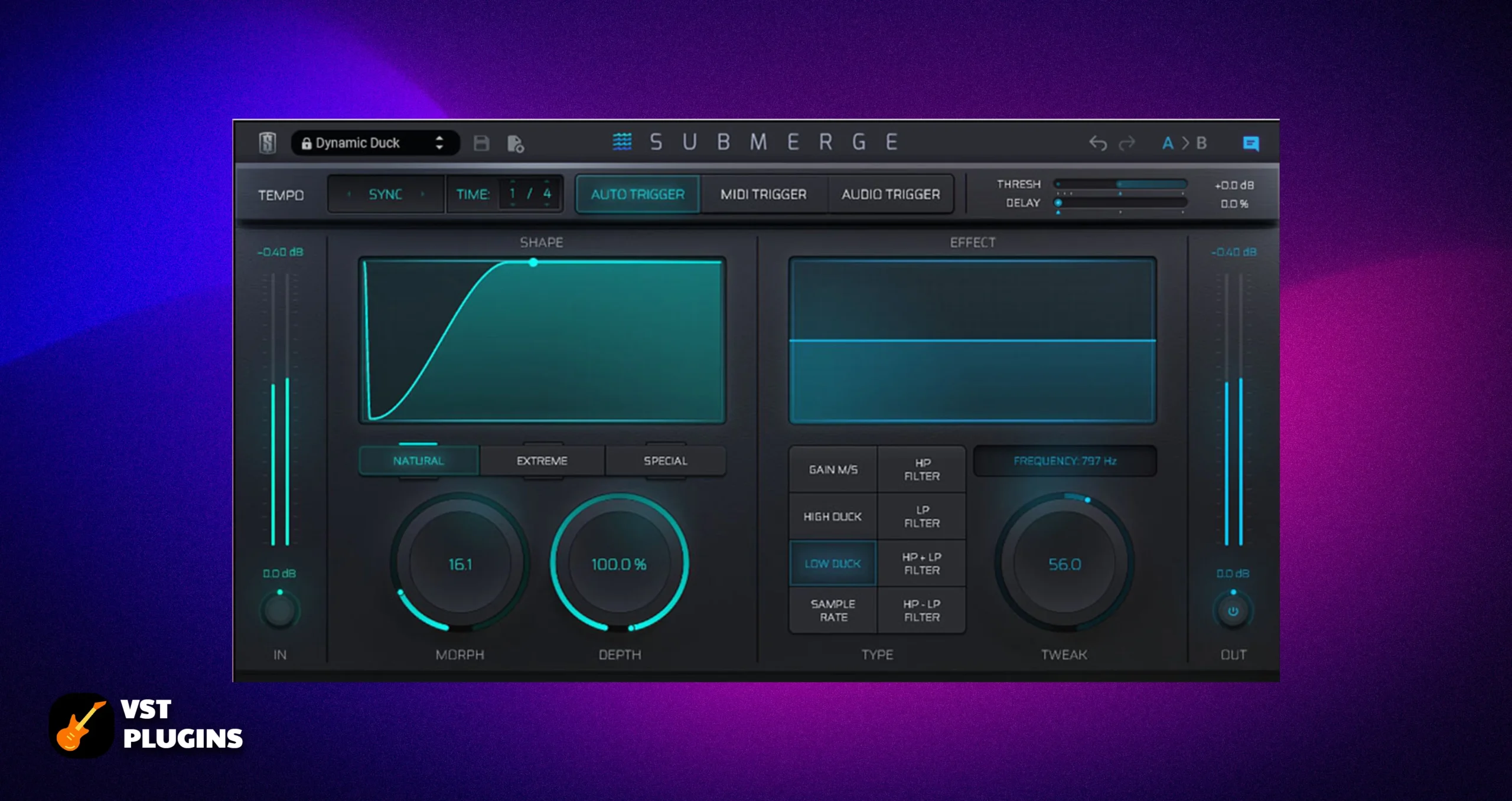Switch to AUDIO TRIGGER mode
This screenshot has height=801, width=1512.
(x=891, y=194)
